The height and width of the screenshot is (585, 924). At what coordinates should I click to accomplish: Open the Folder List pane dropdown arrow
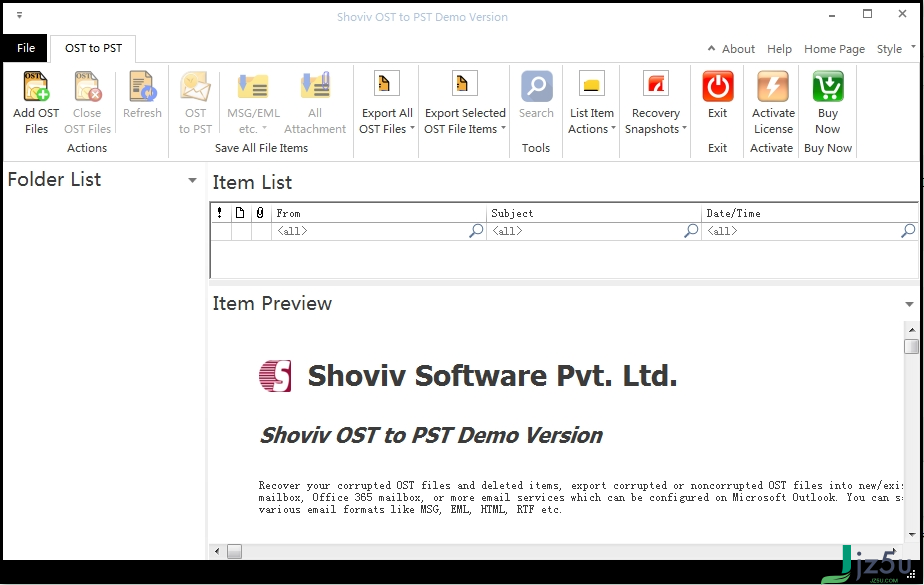point(192,180)
